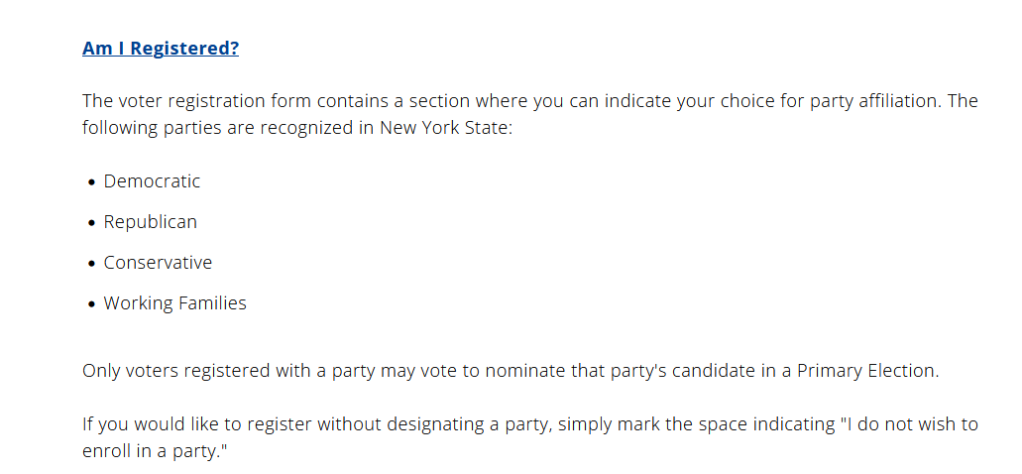Open the "Am I Registered?" link
1022x474 pixels.
pos(160,48)
